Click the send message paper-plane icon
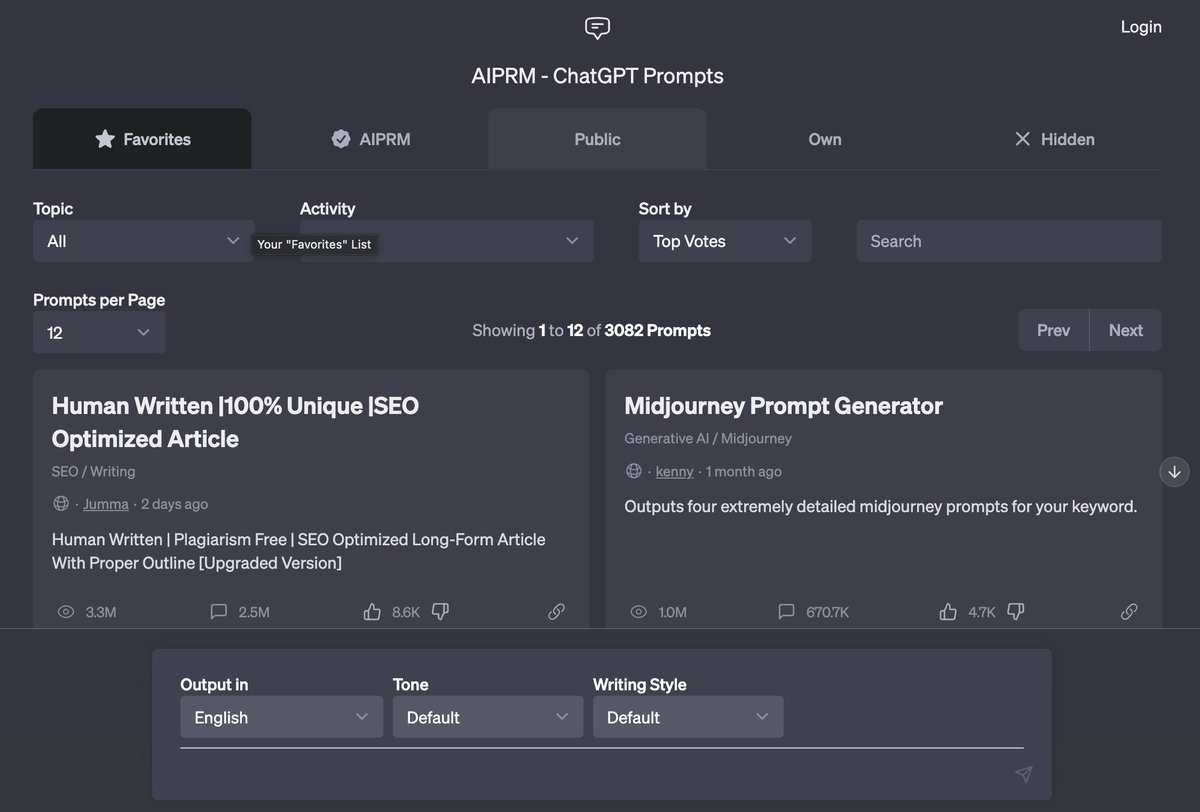Viewport: 1200px width, 812px height. (x=1023, y=774)
